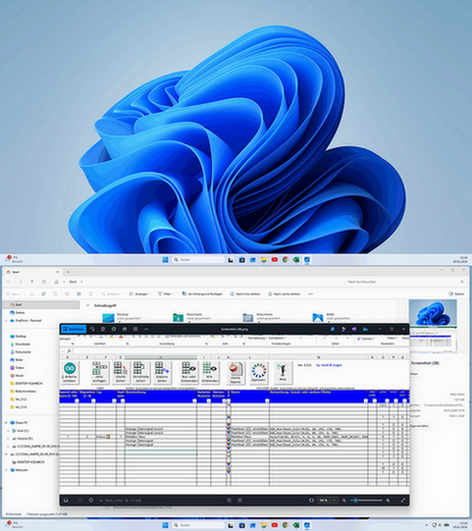Expand the Acer (C:) drive node

pyautogui.click(x=8, y=431)
